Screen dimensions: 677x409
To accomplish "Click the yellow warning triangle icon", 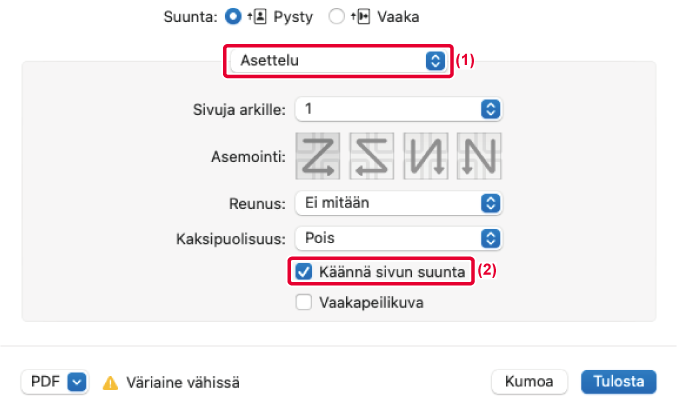I will point(111,383).
